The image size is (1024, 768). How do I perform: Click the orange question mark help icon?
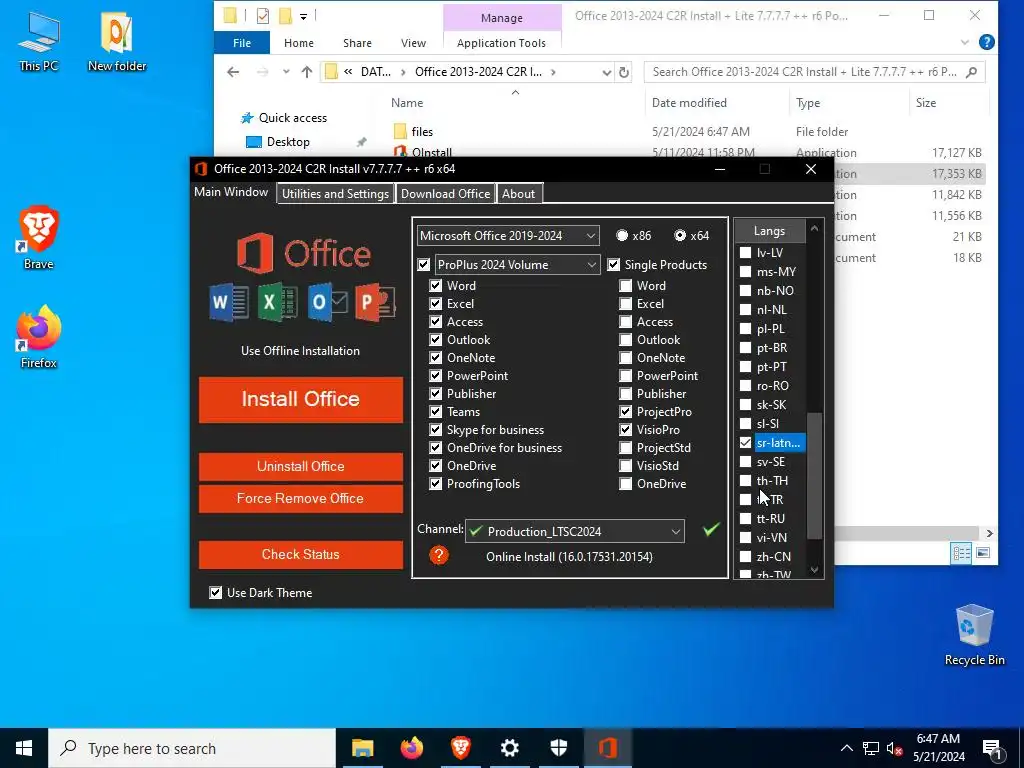439,556
